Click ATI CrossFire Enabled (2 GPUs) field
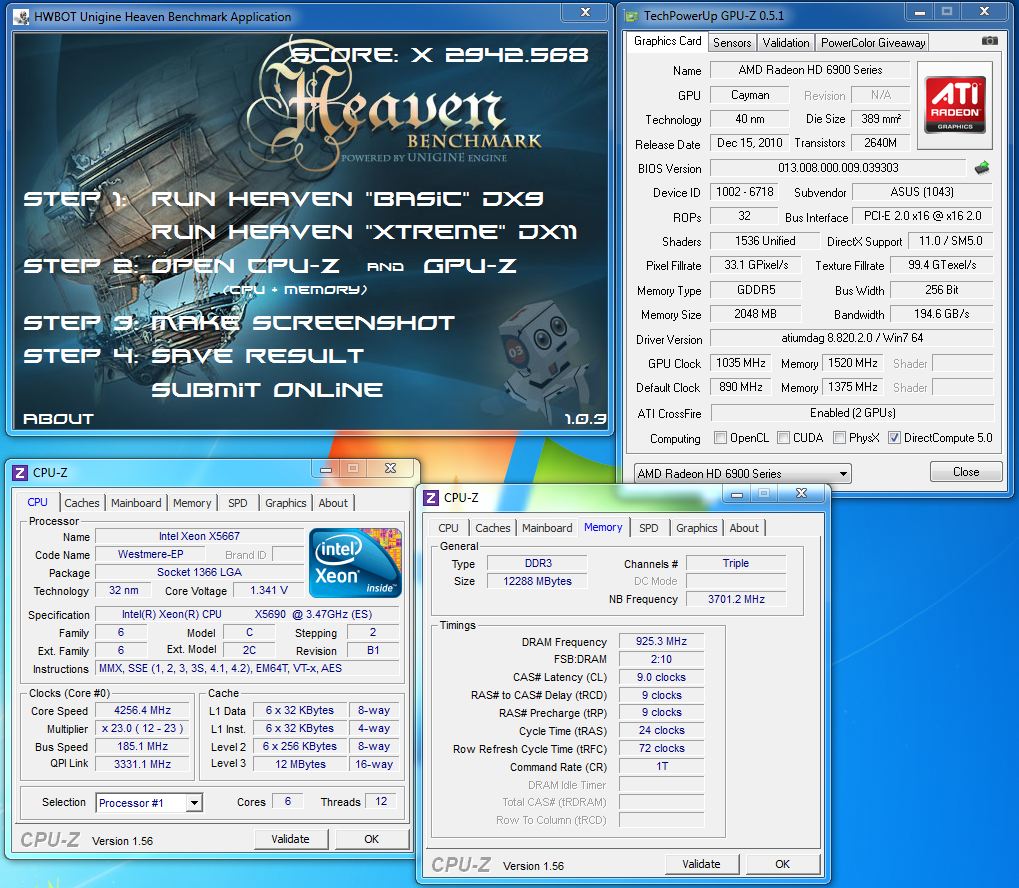The height and width of the screenshot is (888, 1019). pos(852,413)
